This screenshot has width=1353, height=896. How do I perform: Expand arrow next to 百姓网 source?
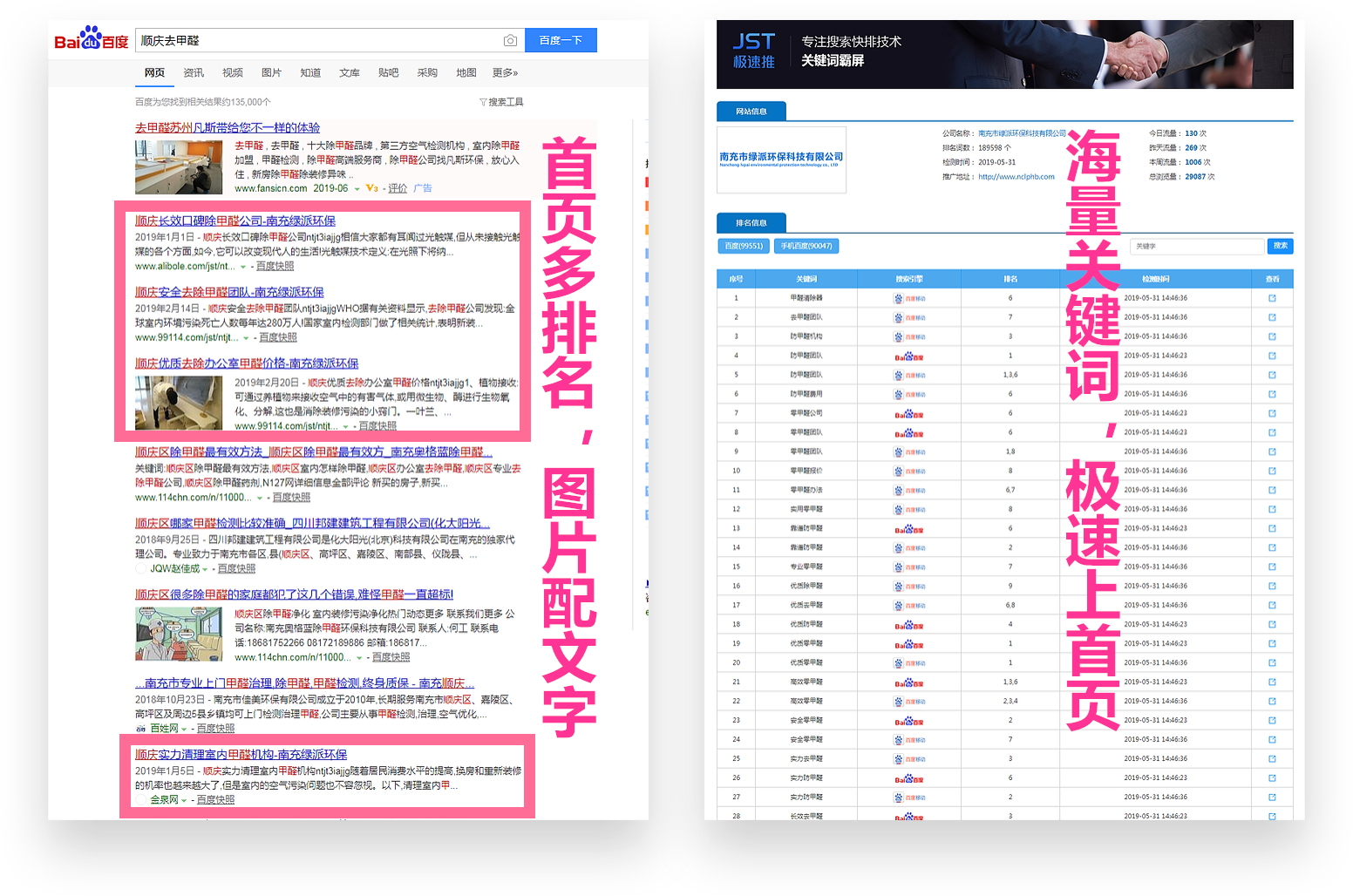(x=184, y=729)
